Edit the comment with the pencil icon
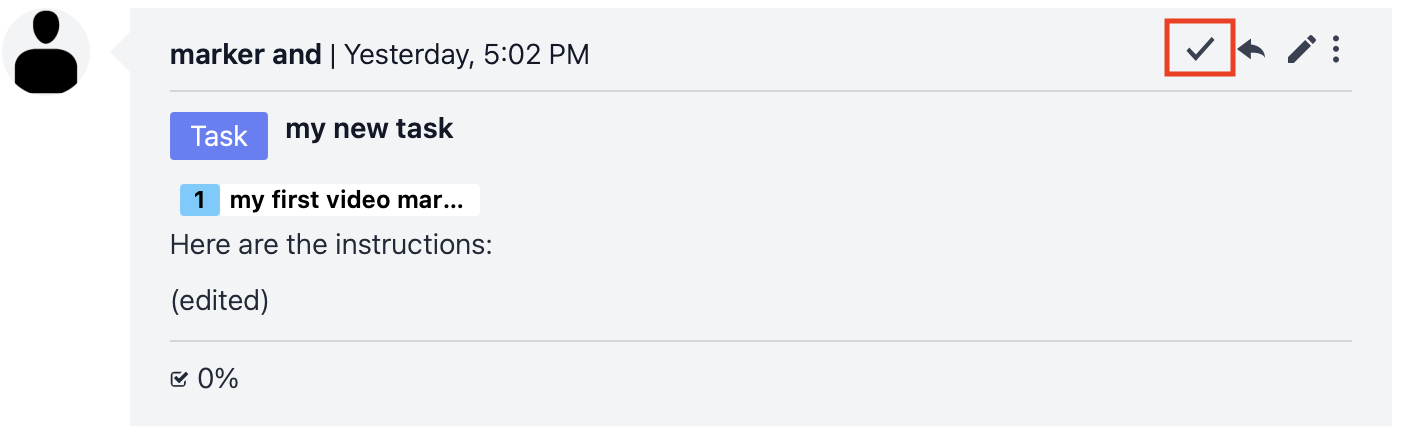 pyautogui.click(x=1301, y=49)
